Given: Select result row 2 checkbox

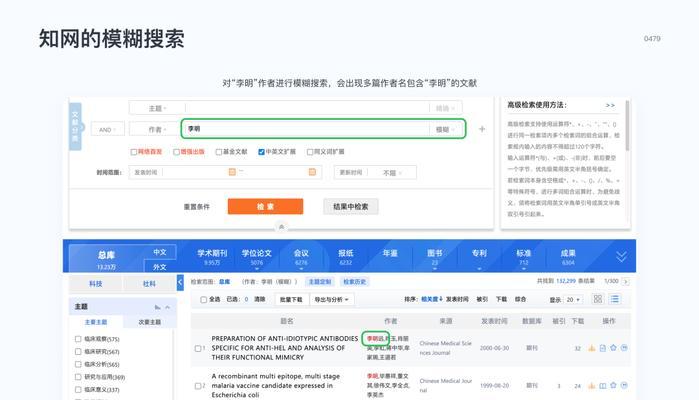Looking at the screenshot, I should [198, 386].
